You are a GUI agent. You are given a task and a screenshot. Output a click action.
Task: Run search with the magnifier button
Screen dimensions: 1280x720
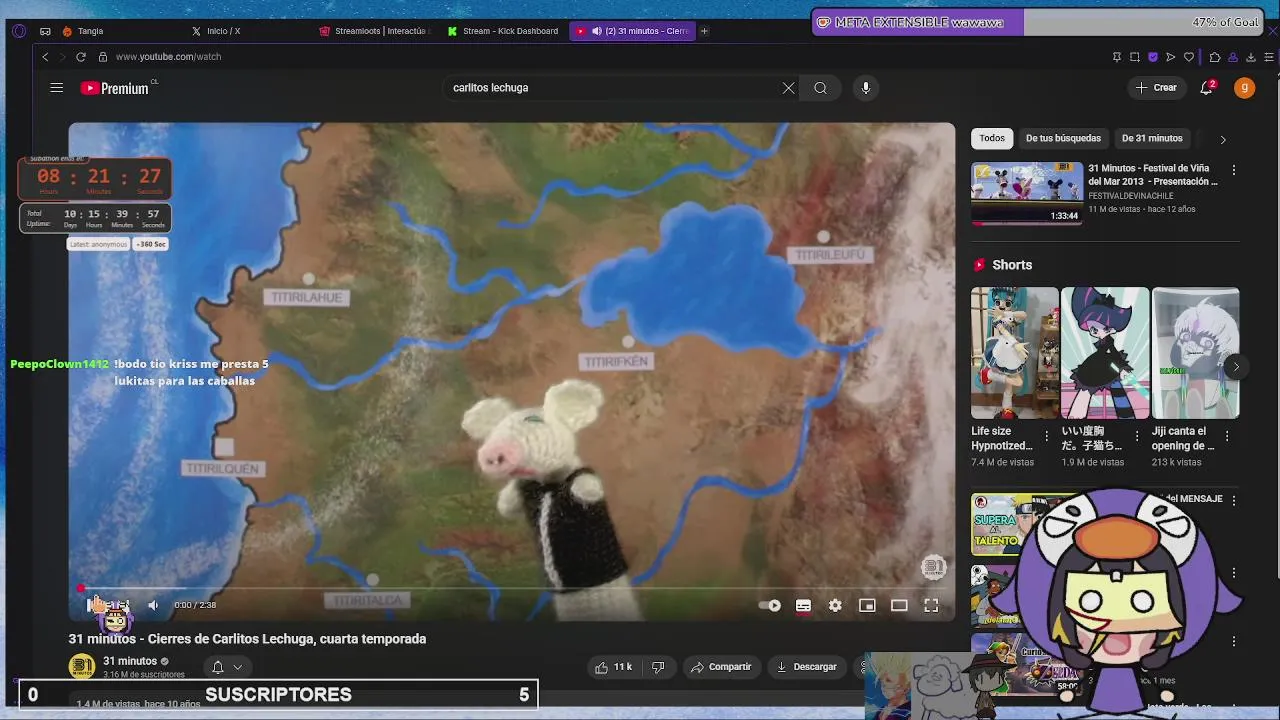(x=820, y=88)
